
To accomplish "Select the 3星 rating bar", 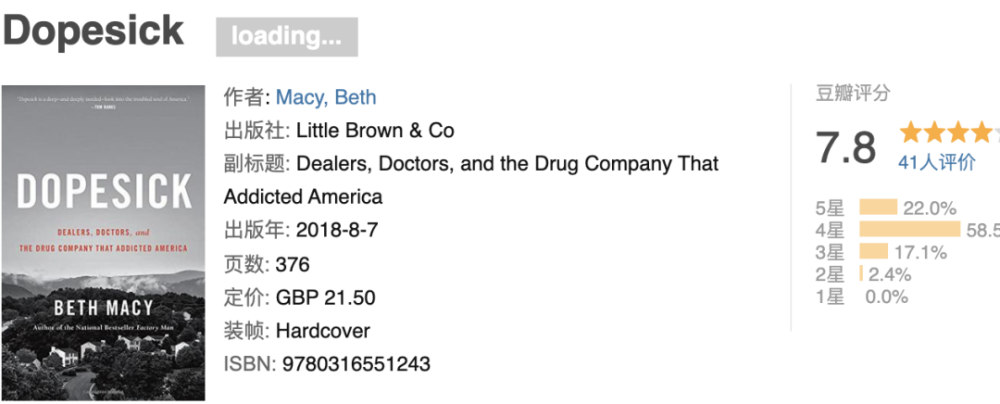I will [x=873, y=252].
